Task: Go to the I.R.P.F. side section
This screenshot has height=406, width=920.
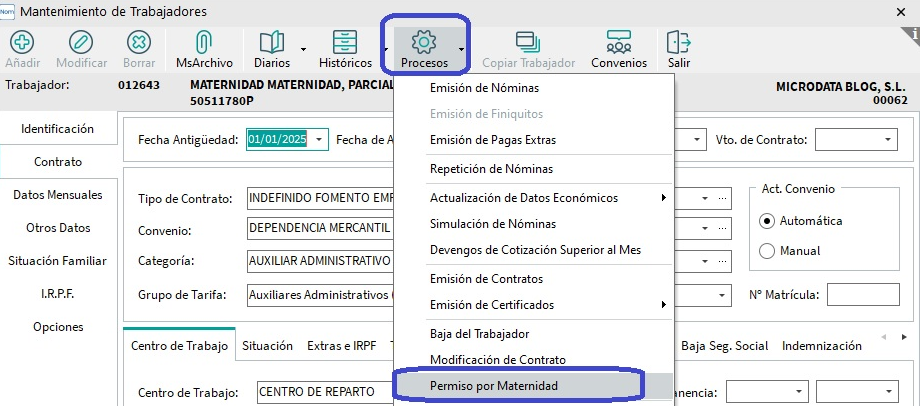Action: tap(58, 294)
